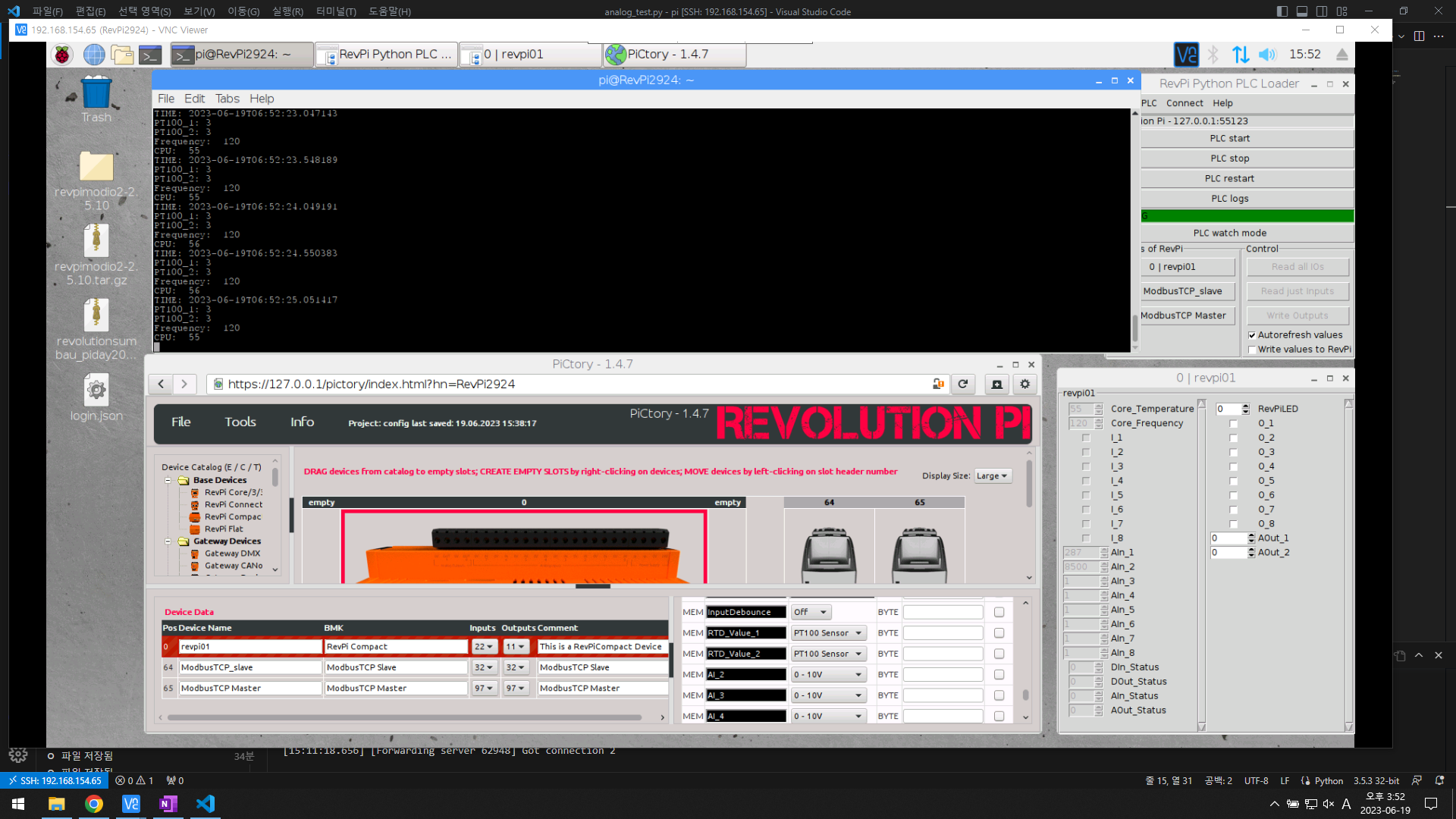The image size is (1456, 819).
Task: Click VS Code split editor icon
Action: tap(1419, 36)
